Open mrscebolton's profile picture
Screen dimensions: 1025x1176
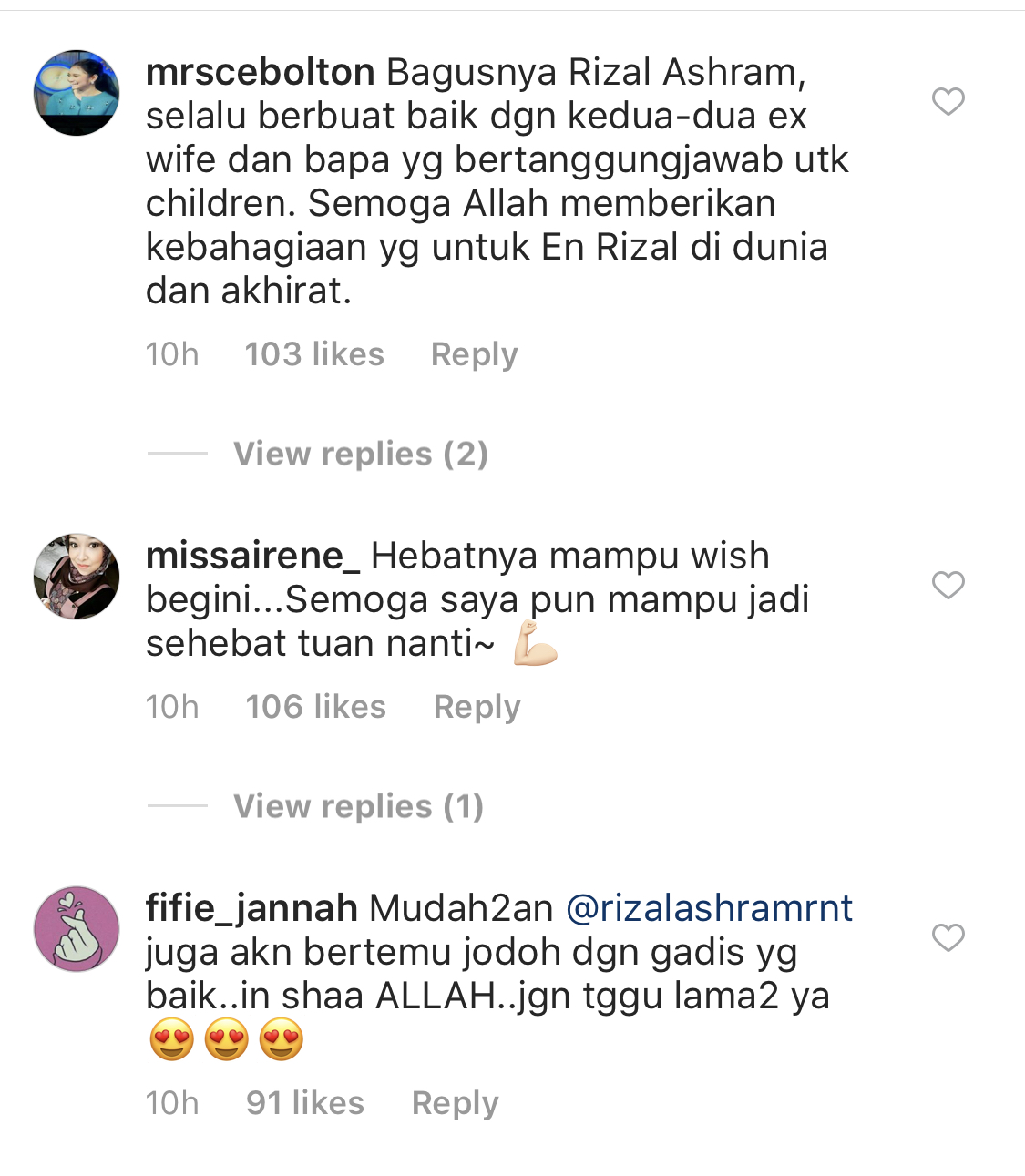(77, 93)
